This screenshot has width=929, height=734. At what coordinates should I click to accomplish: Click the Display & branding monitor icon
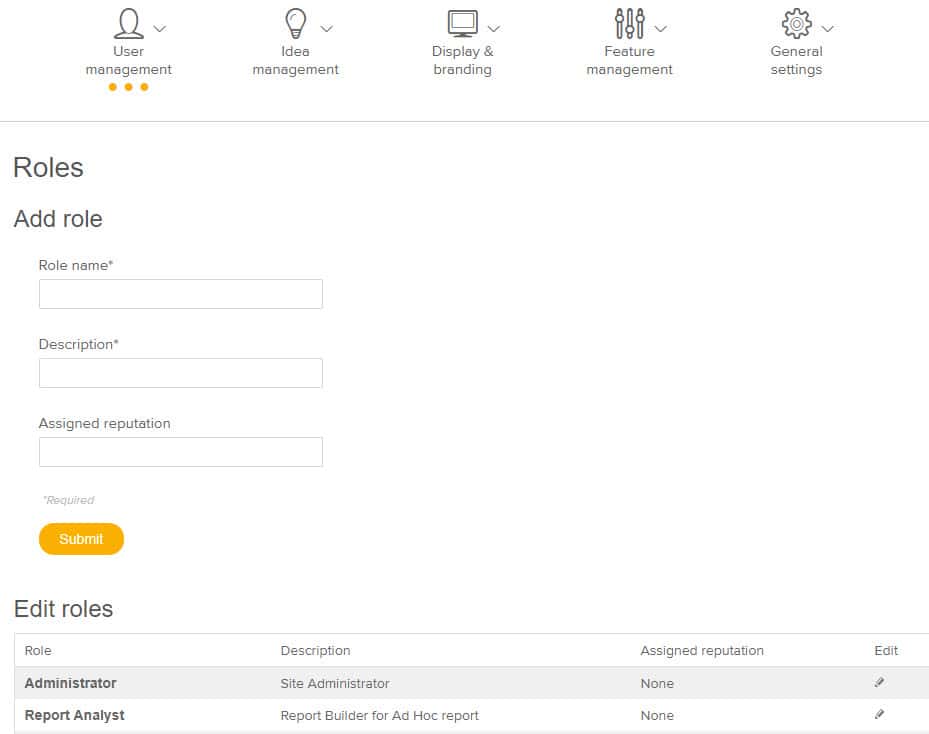462,23
